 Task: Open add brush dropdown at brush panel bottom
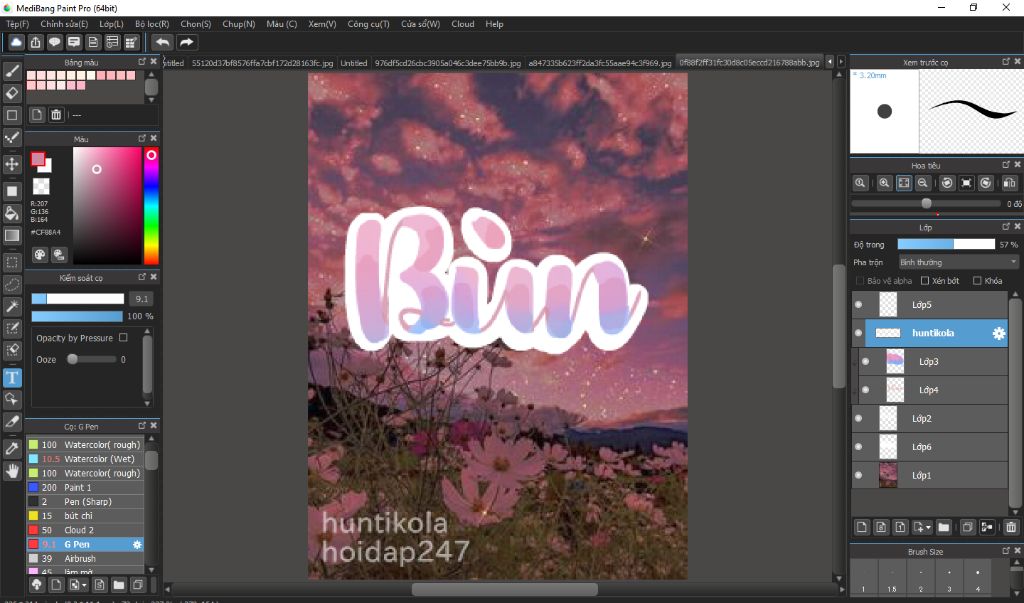(x=84, y=585)
